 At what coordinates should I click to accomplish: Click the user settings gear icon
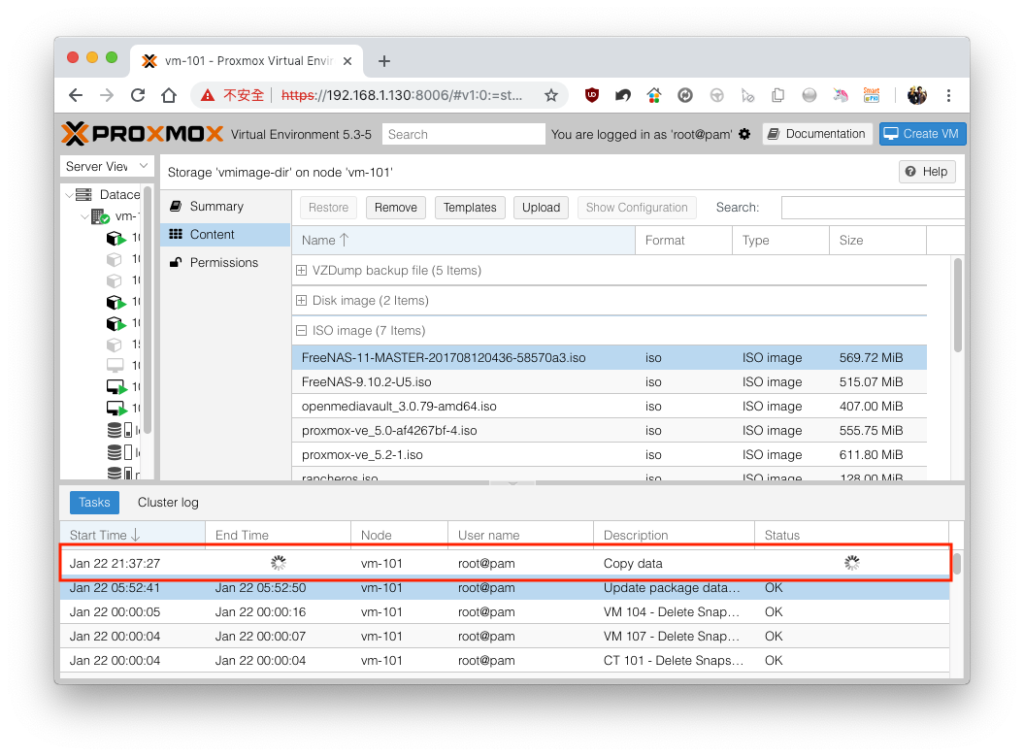point(744,134)
